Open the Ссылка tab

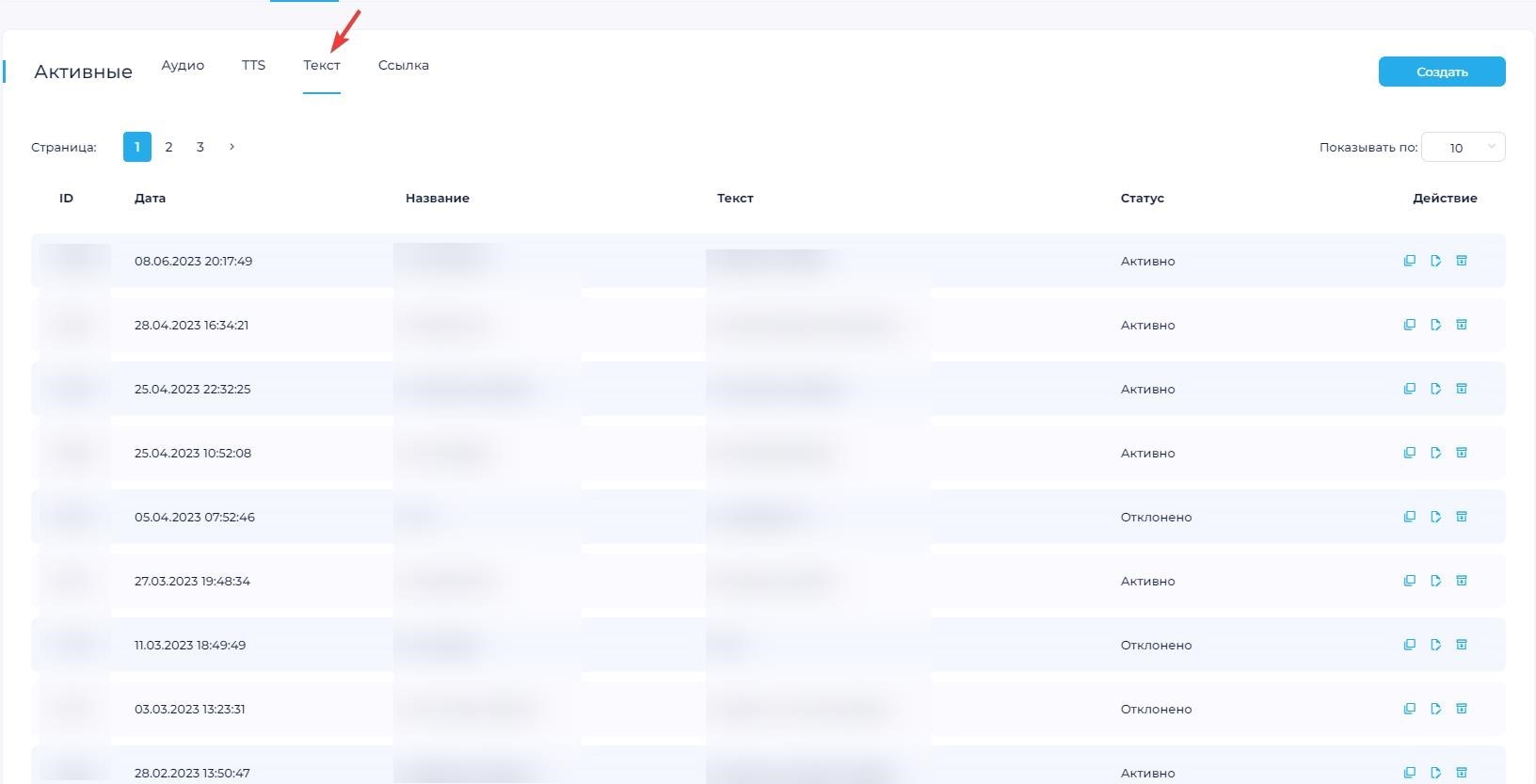click(x=403, y=65)
